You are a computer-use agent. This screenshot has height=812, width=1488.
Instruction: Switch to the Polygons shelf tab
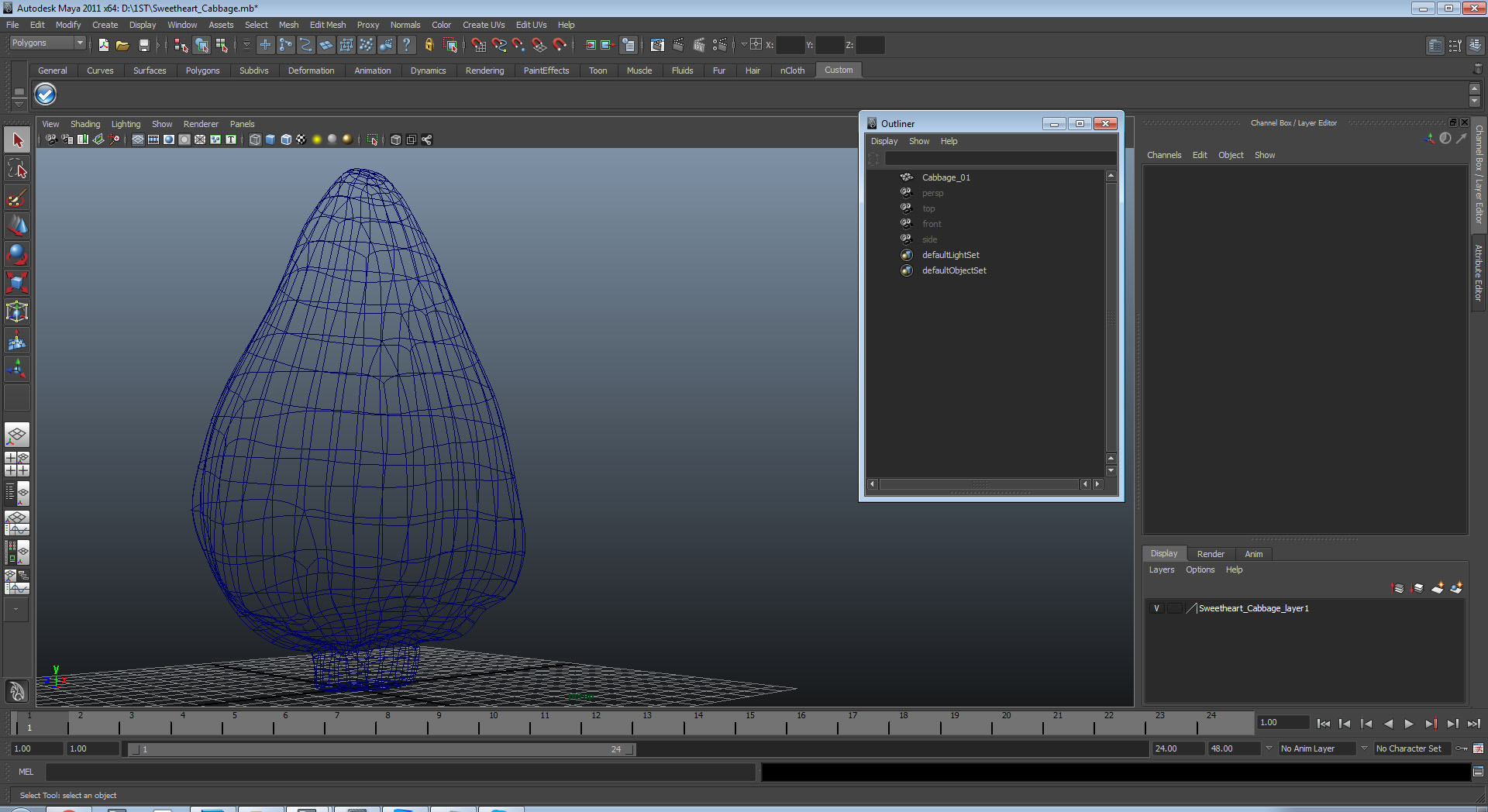tap(202, 71)
